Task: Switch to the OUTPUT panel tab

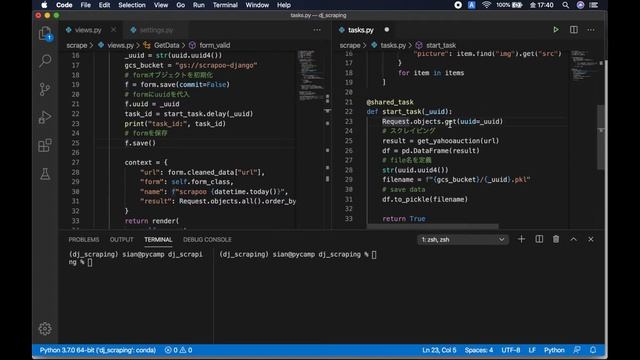Action: [121, 240]
